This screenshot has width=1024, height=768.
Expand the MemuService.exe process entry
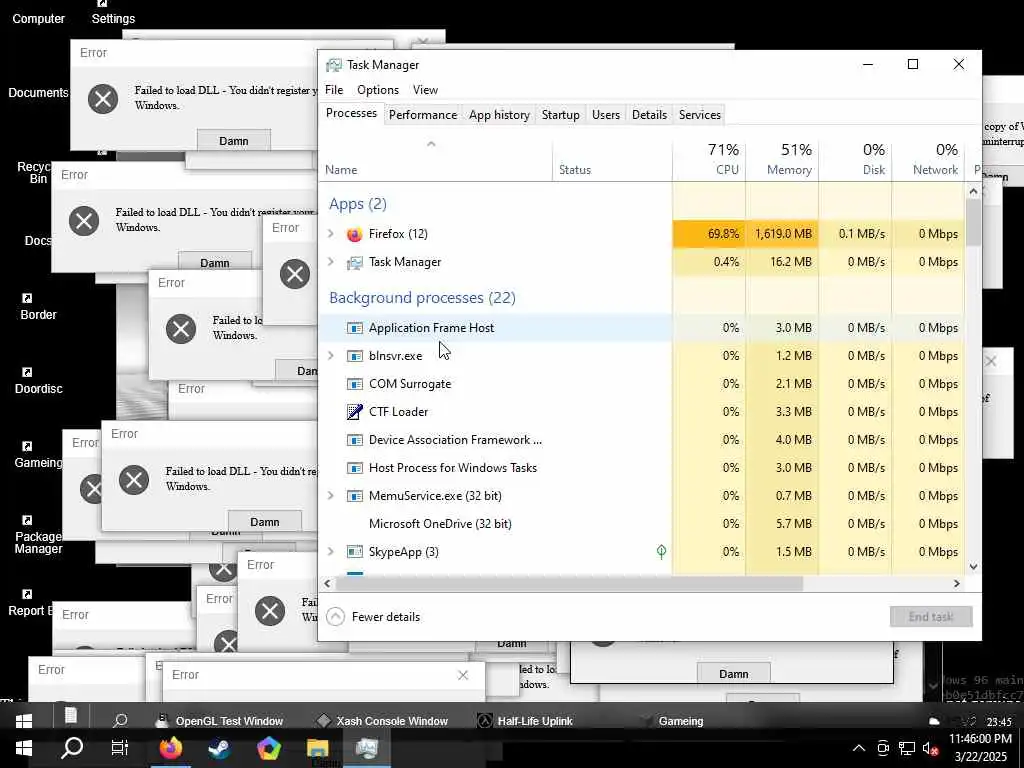pos(331,496)
